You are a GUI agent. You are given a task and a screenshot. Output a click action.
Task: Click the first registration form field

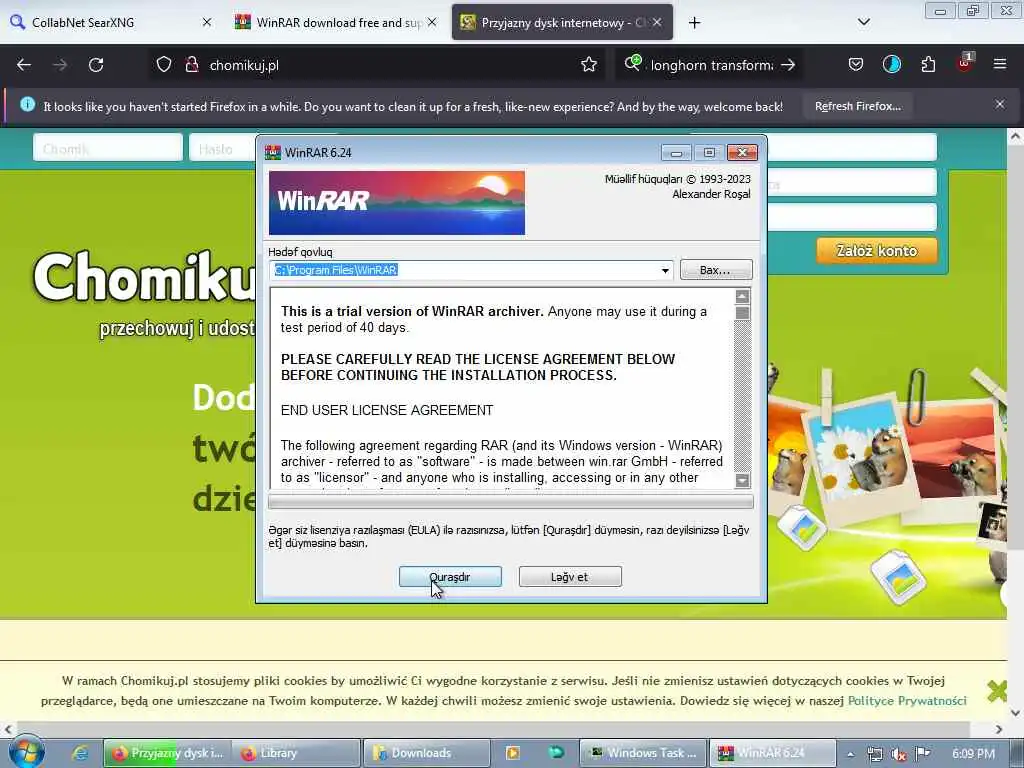tap(852, 148)
